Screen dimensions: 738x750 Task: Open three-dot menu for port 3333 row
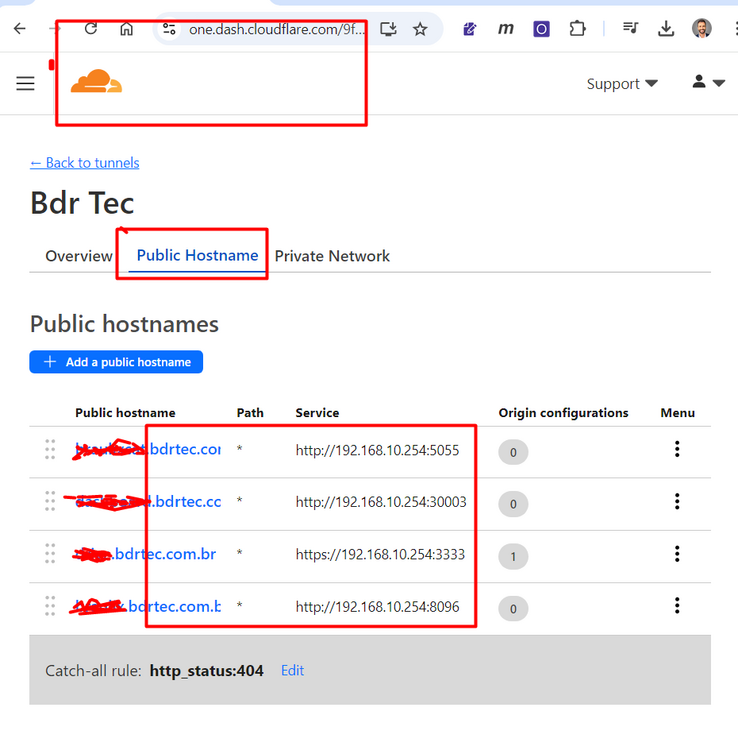(x=677, y=553)
